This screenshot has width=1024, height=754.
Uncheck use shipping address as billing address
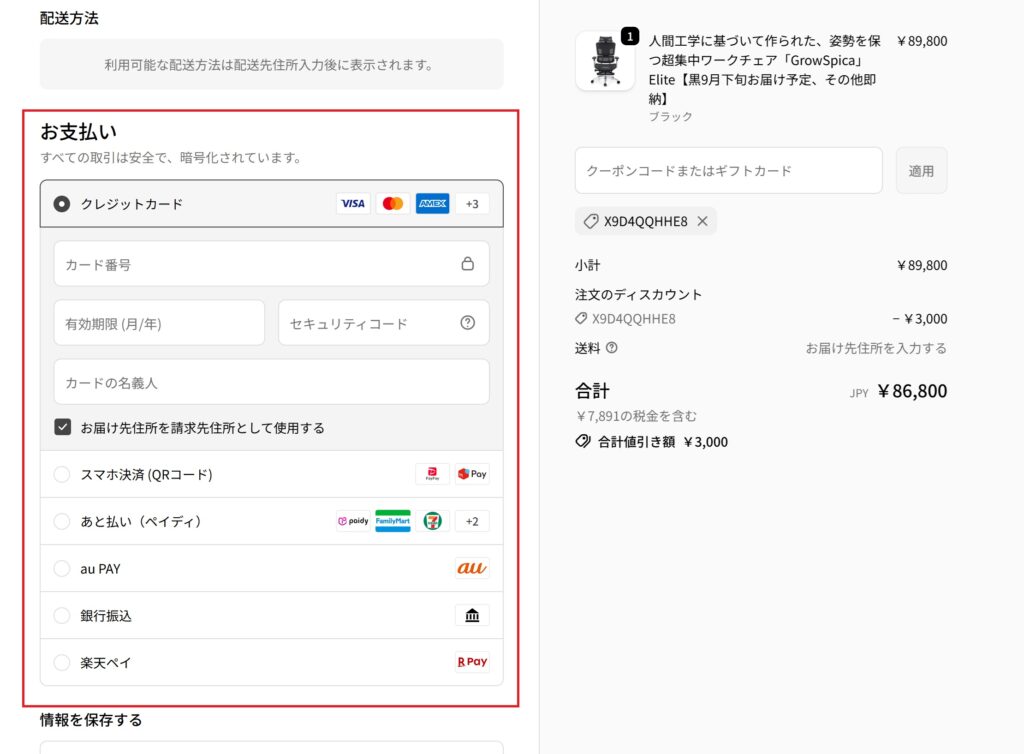click(x=63, y=427)
